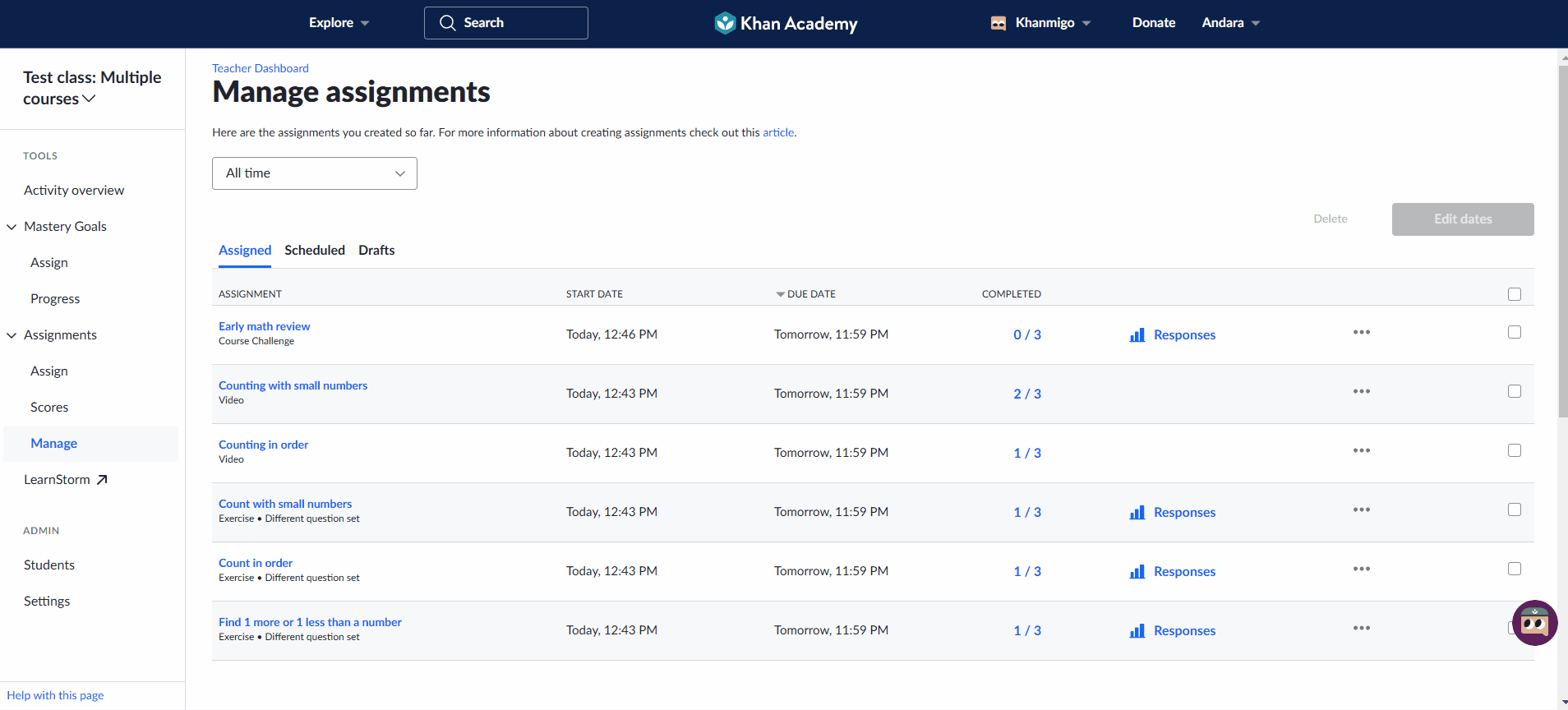The width and height of the screenshot is (1568, 710).
Task: Open more options for Counting in order
Action: (x=1362, y=450)
